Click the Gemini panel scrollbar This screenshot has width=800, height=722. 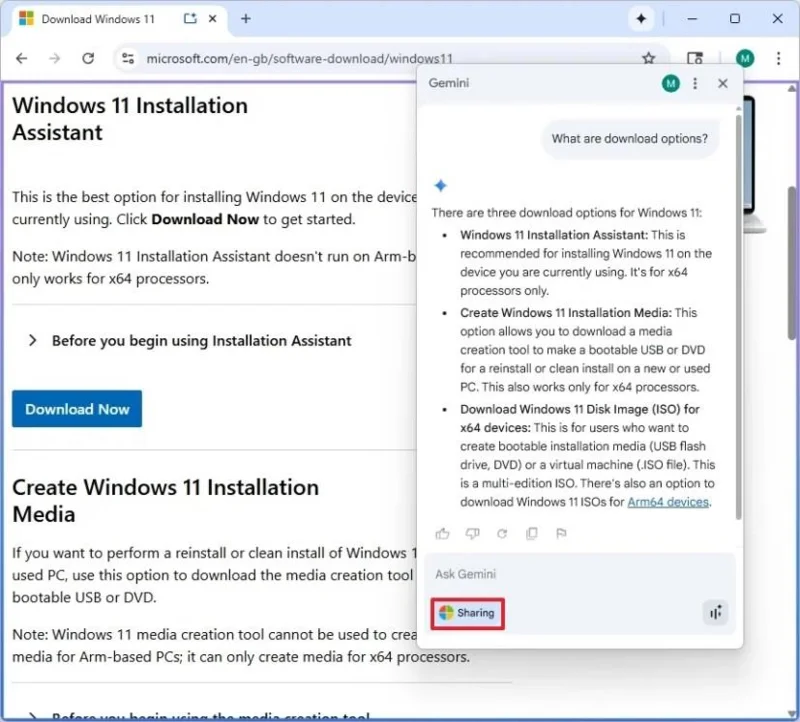coord(738,316)
